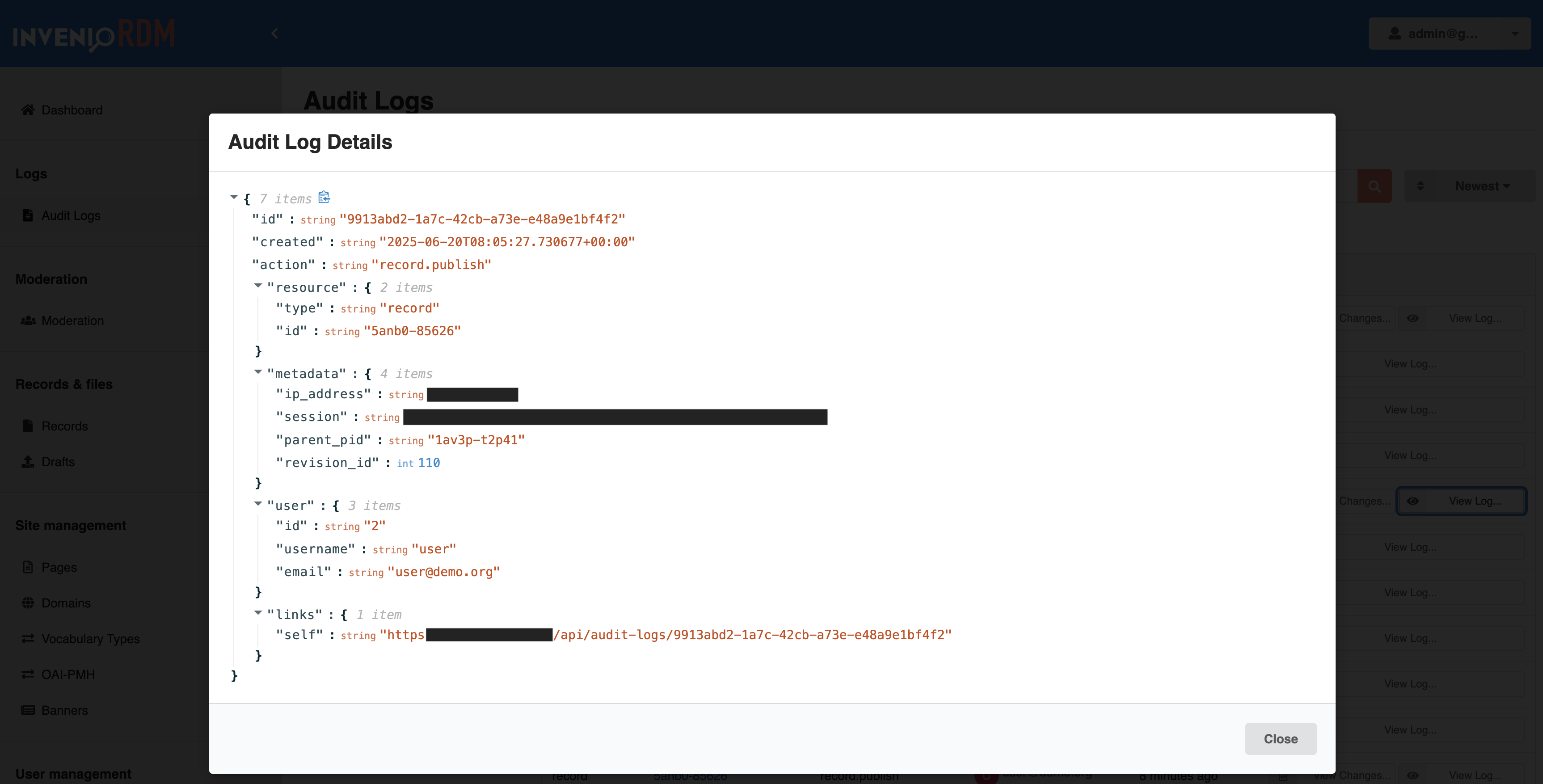The image size is (1543, 784).
Task: Click the "record.publish" action value
Action: (431, 265)
